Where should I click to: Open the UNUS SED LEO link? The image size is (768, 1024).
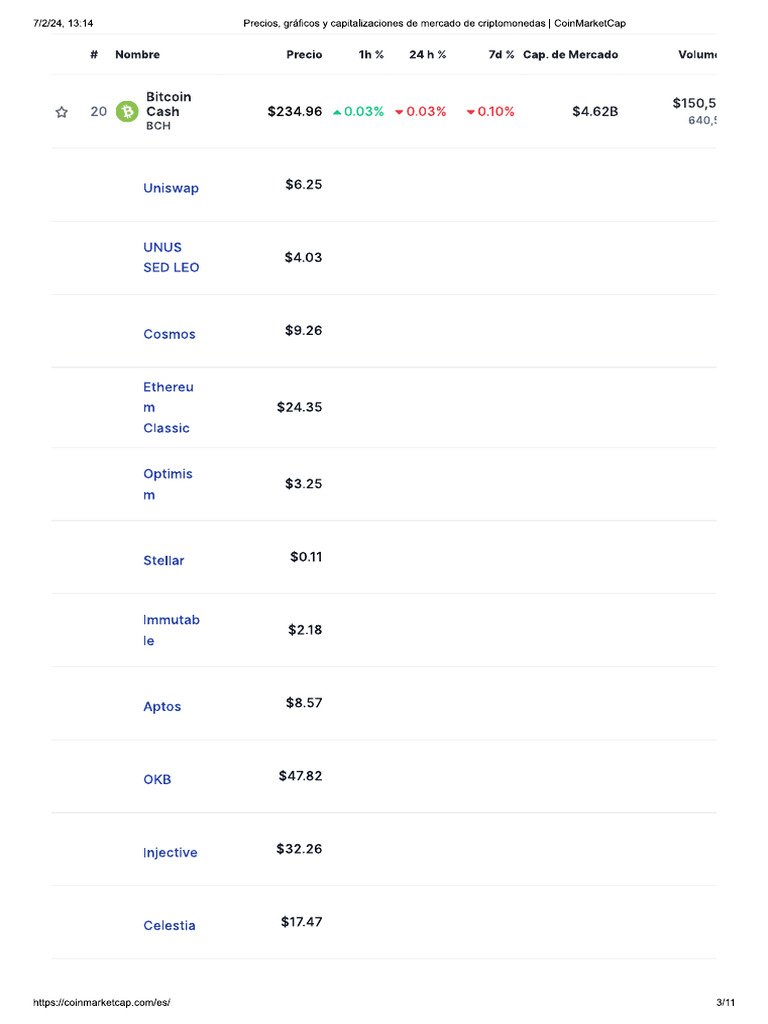point(171,257)
